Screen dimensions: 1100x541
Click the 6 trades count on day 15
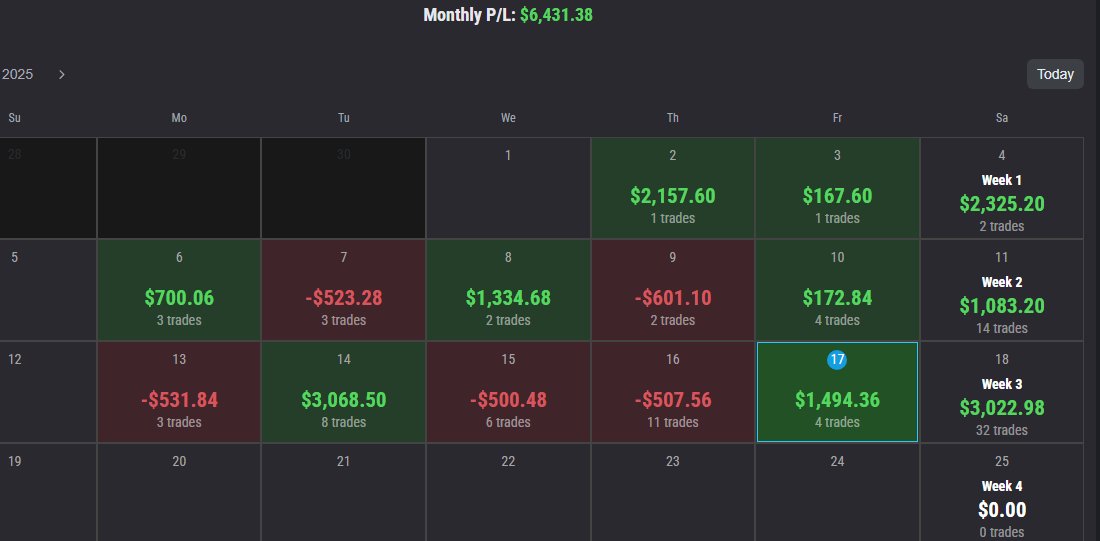click(x=508, y=422)
